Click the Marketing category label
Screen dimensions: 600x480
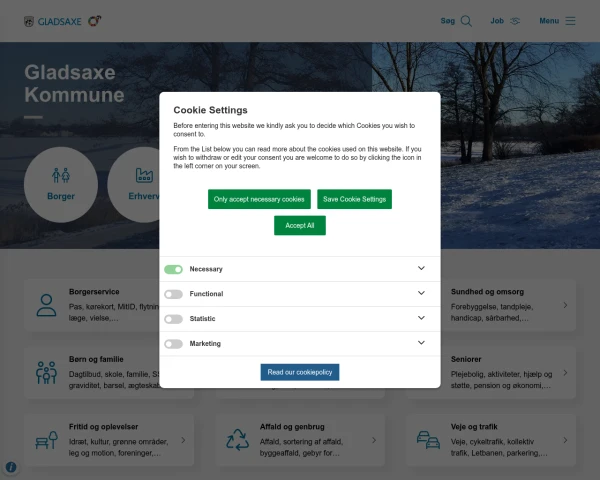pyautogui.click(x=205, y=344)
